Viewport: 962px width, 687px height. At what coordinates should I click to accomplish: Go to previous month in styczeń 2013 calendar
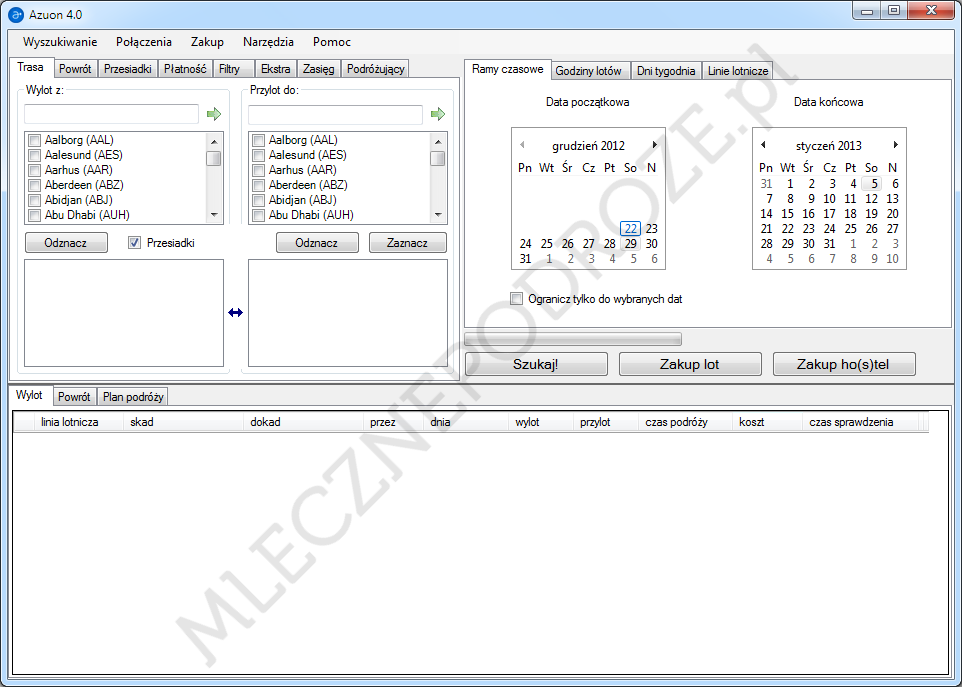(763, 145)
